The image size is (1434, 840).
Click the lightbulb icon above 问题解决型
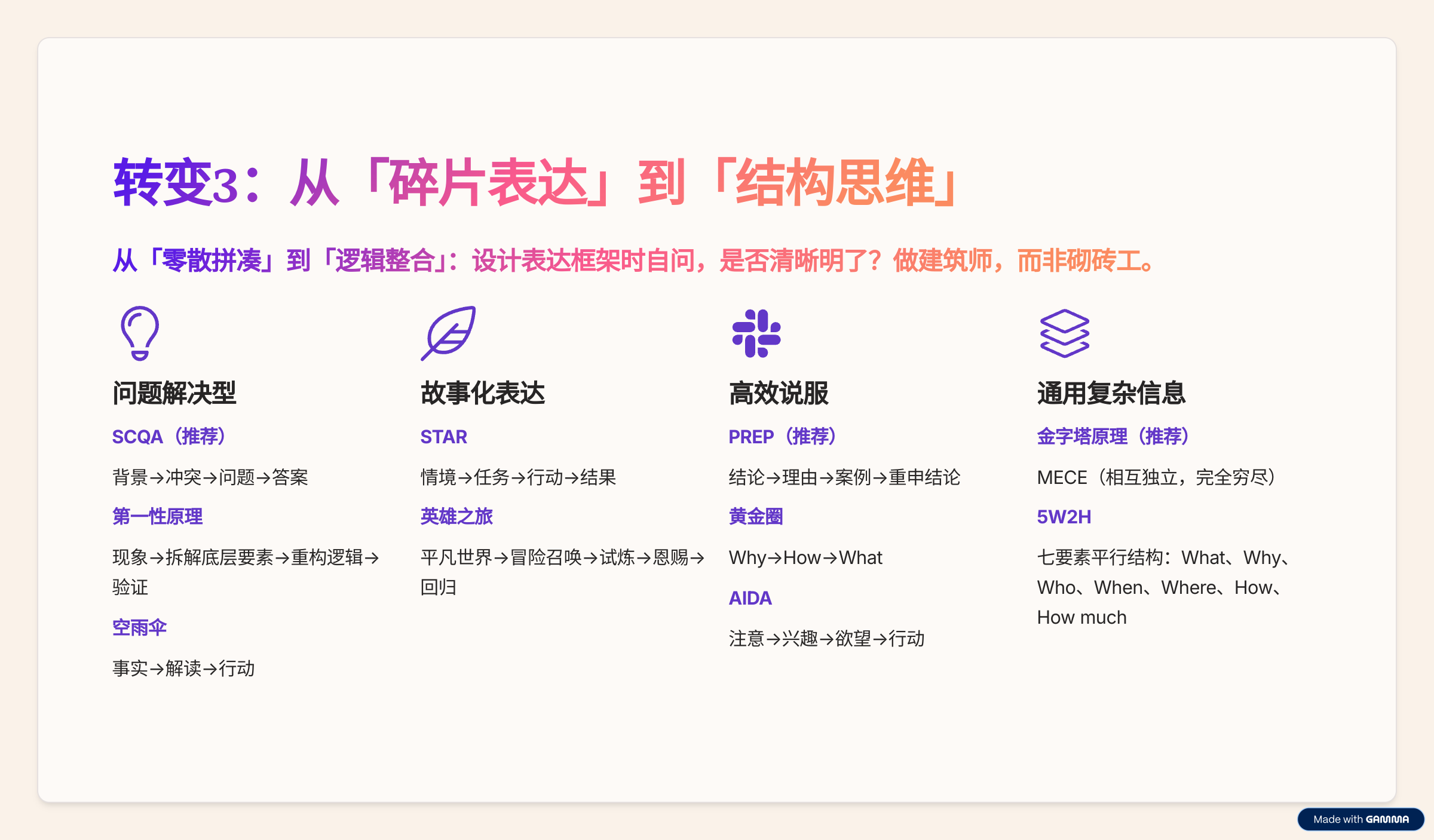(x=139, y=335)
